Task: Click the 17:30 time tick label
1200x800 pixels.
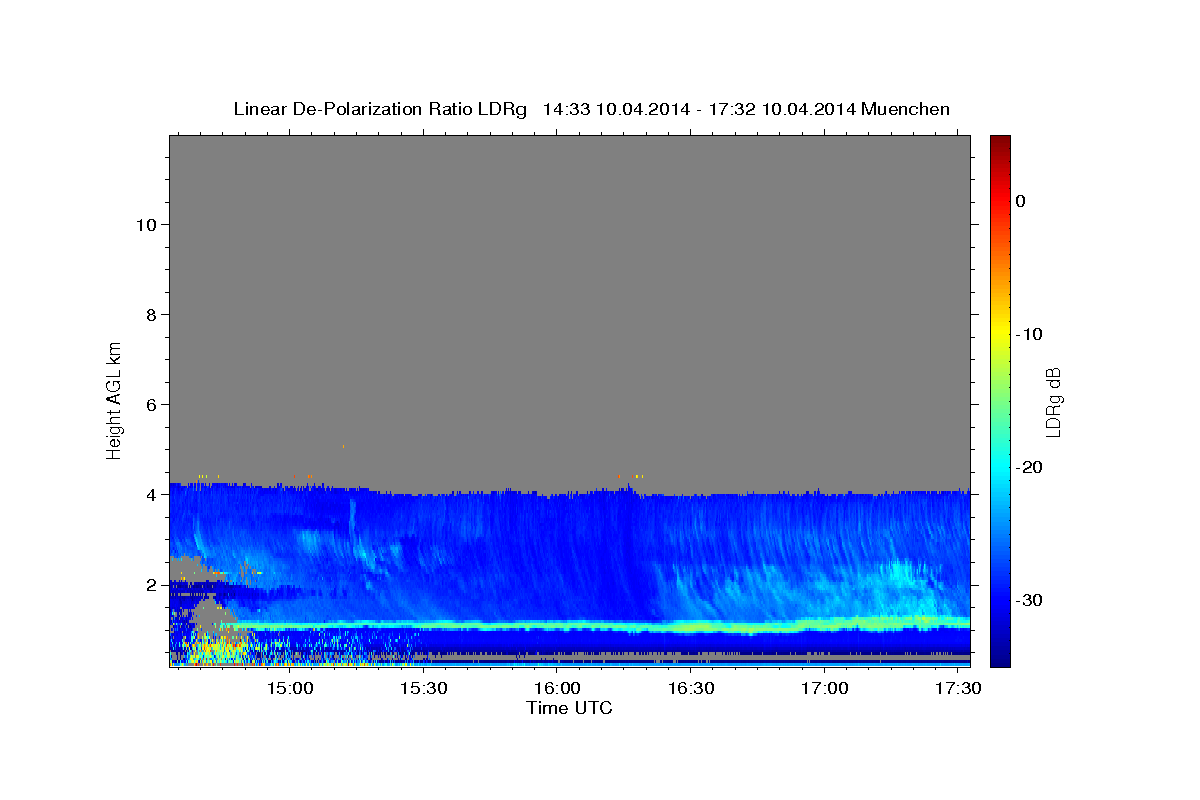Action: (958, 689)
